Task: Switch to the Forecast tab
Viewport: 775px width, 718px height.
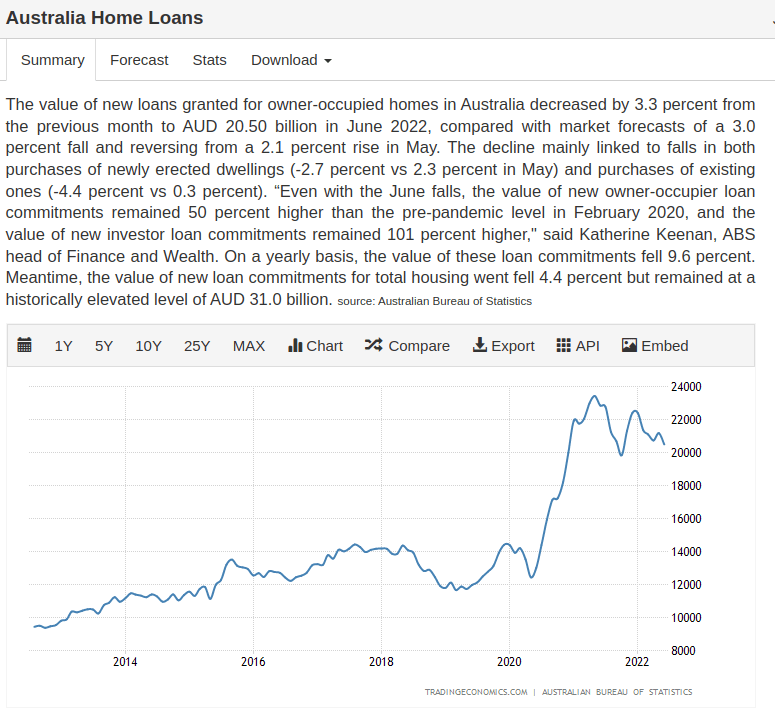Action: [139, 60]
